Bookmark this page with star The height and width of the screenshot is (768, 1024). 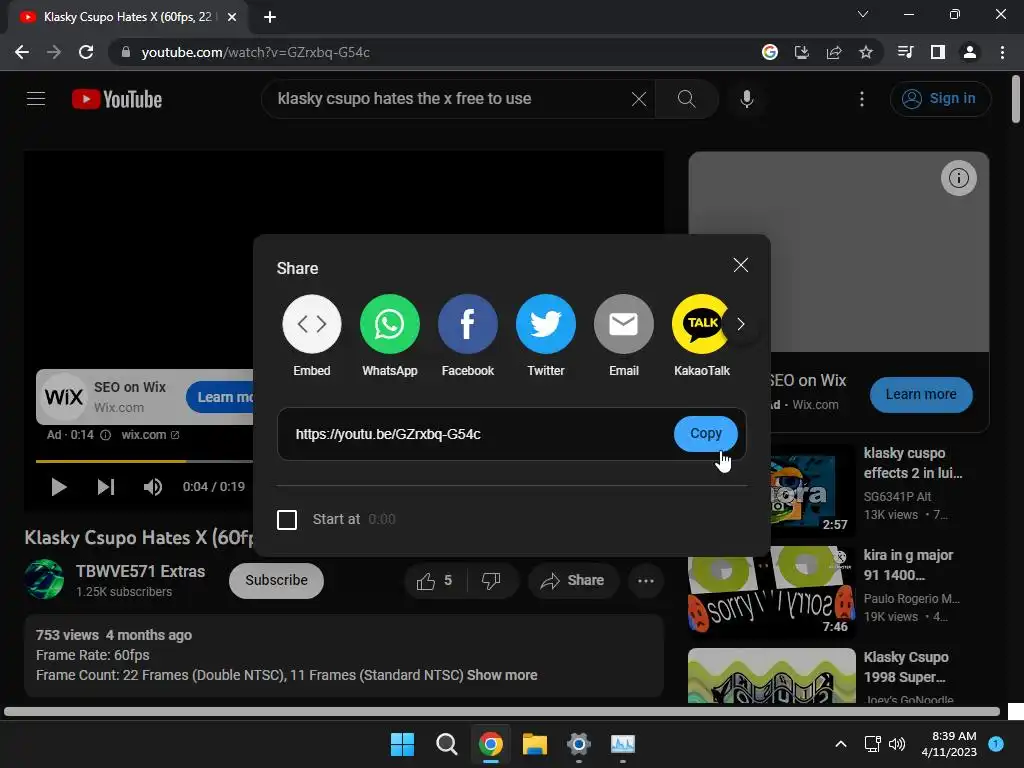coord(865,52)
